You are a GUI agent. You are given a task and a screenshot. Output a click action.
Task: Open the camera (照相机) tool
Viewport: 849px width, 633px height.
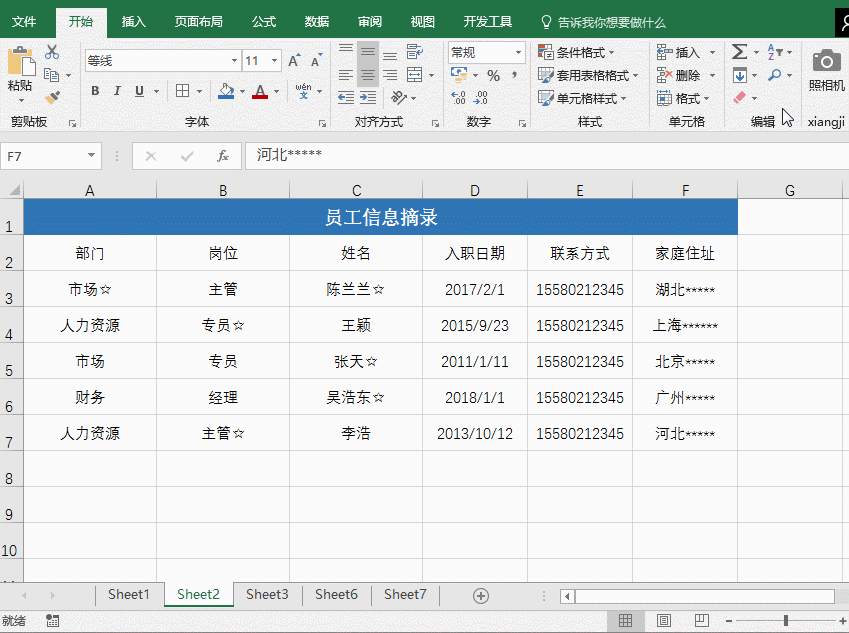826,70
